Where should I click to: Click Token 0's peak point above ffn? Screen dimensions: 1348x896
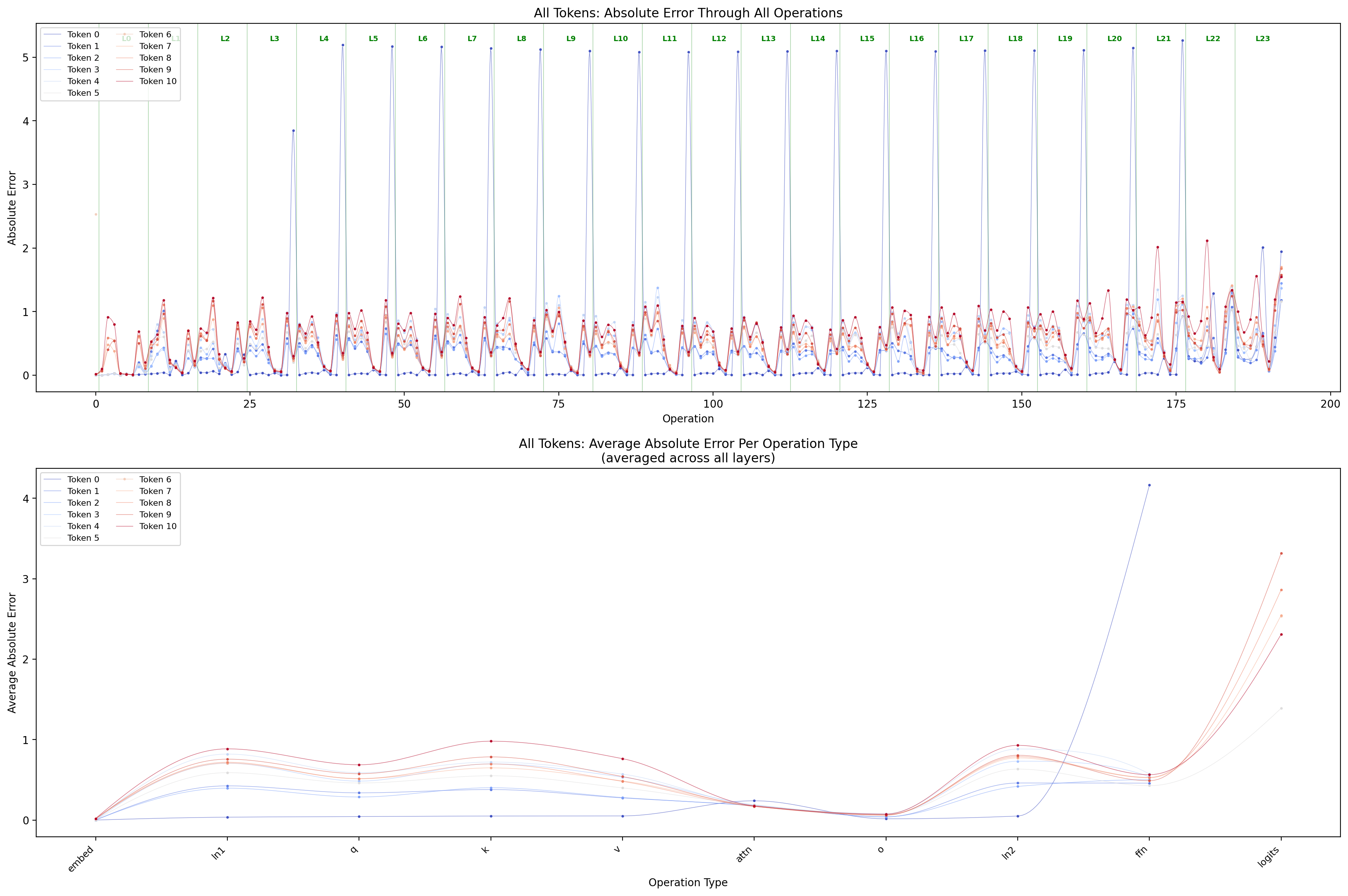tap(1149, 485)
